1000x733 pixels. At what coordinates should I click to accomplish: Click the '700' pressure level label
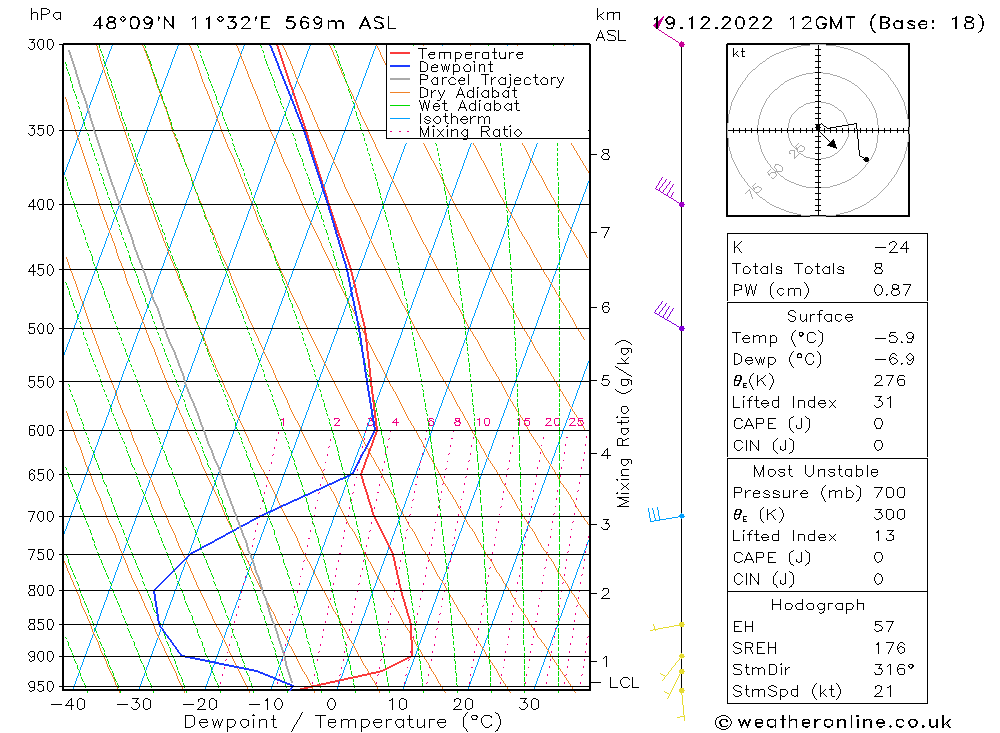click(41, 516)
